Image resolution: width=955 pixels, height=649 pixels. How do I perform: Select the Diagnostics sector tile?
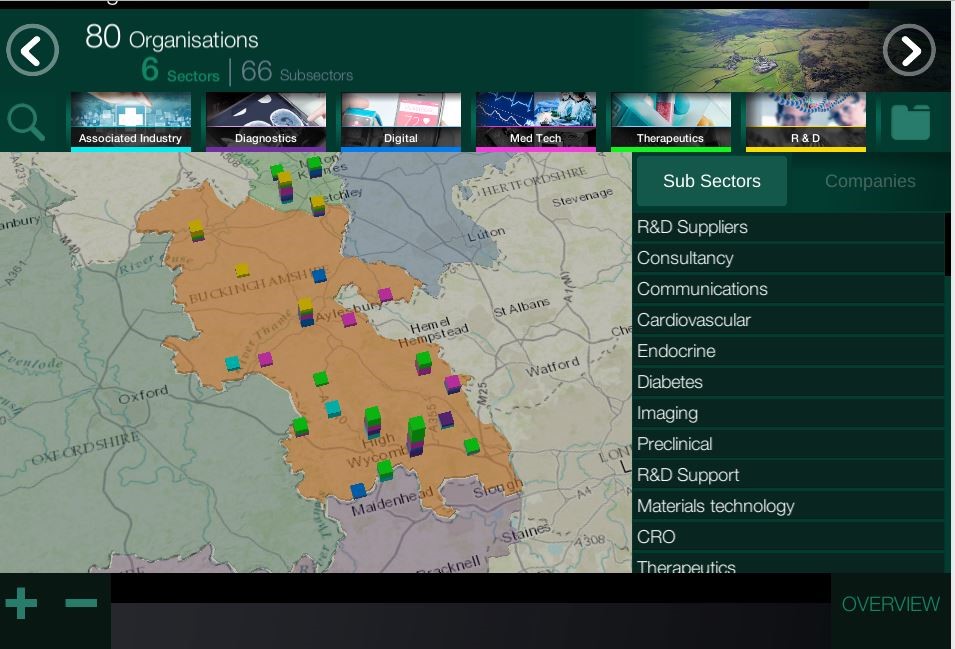266,121
